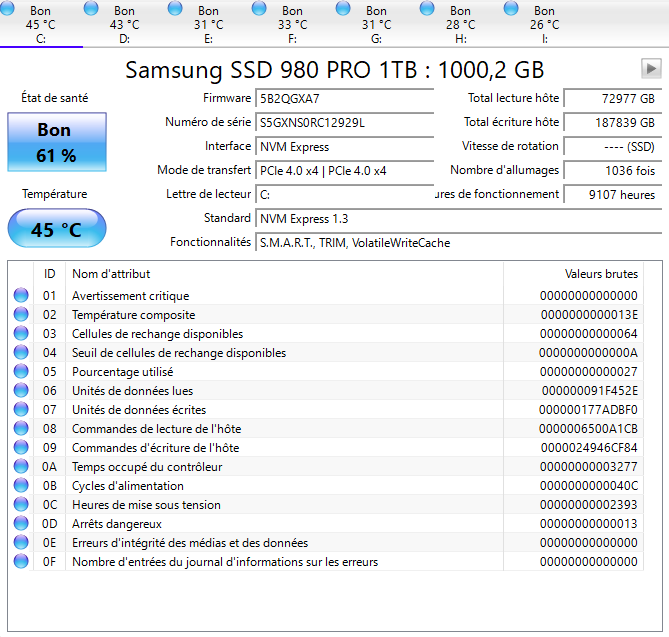Click the serial number field S5GXNS0RC12929L
669x637 pixels.
[345, 123]
